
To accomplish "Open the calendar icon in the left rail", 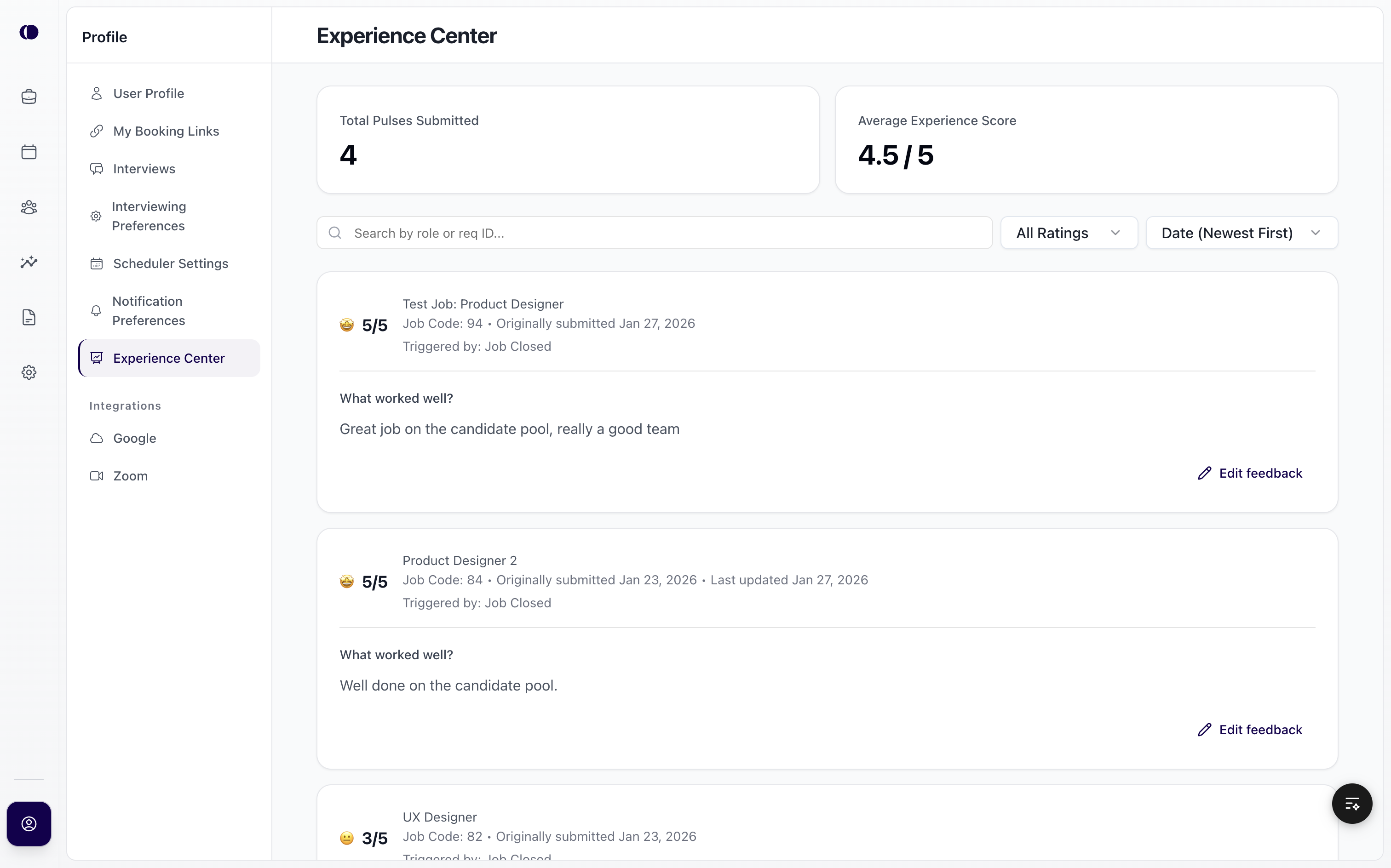I will tap(29, 152).
